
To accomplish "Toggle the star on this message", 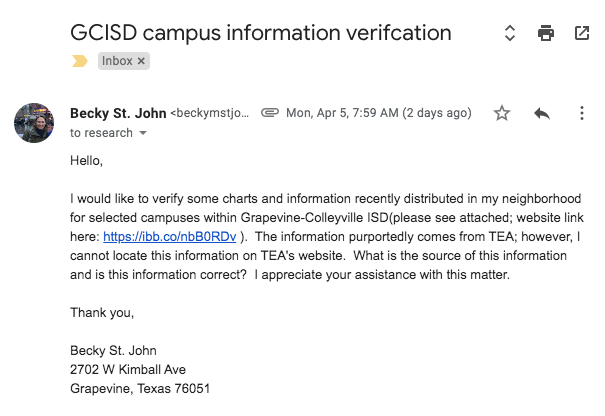I will pos(502,113).
